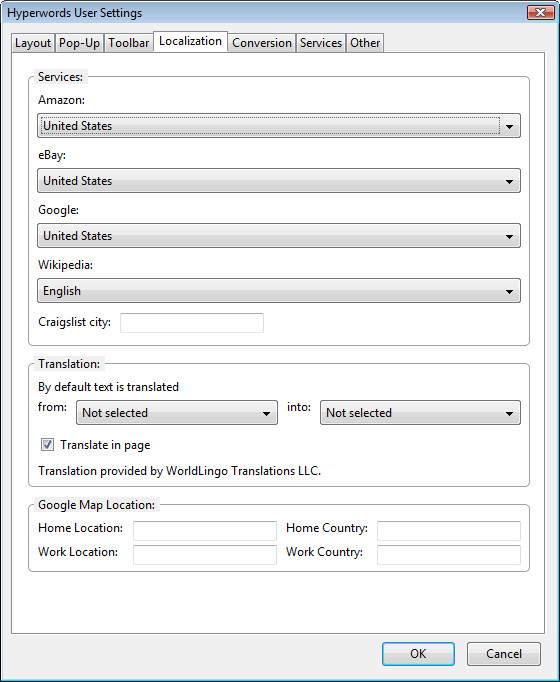This screenshot has height=682, width=560.
Task: Confirm settings with the OK button
Action: point(418,654)
